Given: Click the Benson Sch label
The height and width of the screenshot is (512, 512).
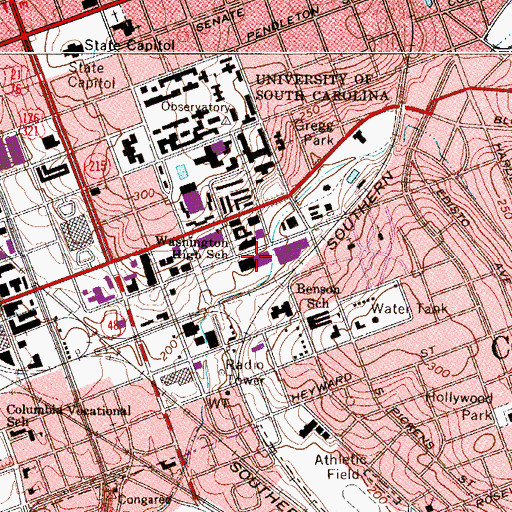Looking at the screenshot, I should click(x=318, y=296).
